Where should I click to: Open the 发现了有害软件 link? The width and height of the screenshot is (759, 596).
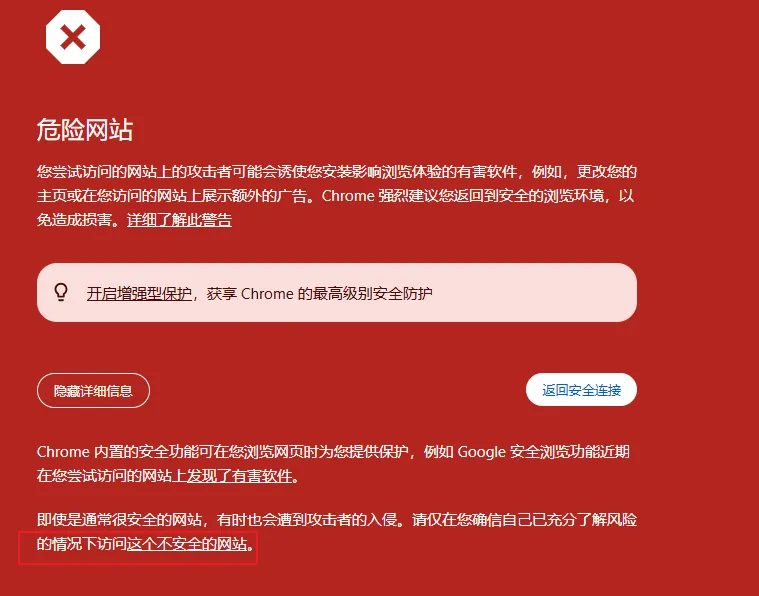click(x=240, y=475)
